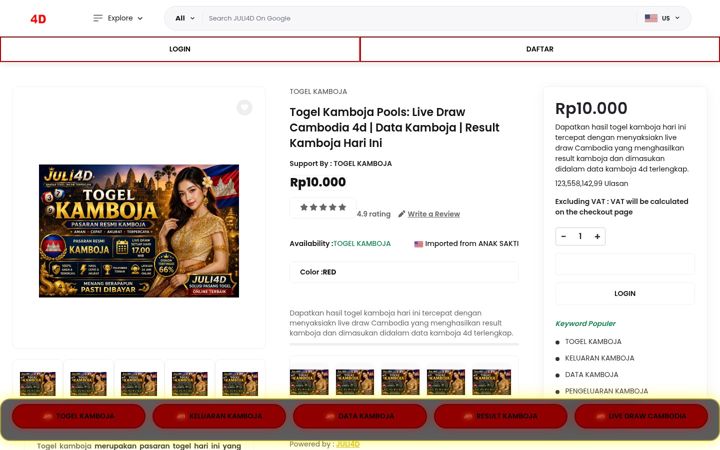Click the quantity value 1
720x450 pixels.
(580, 236)
